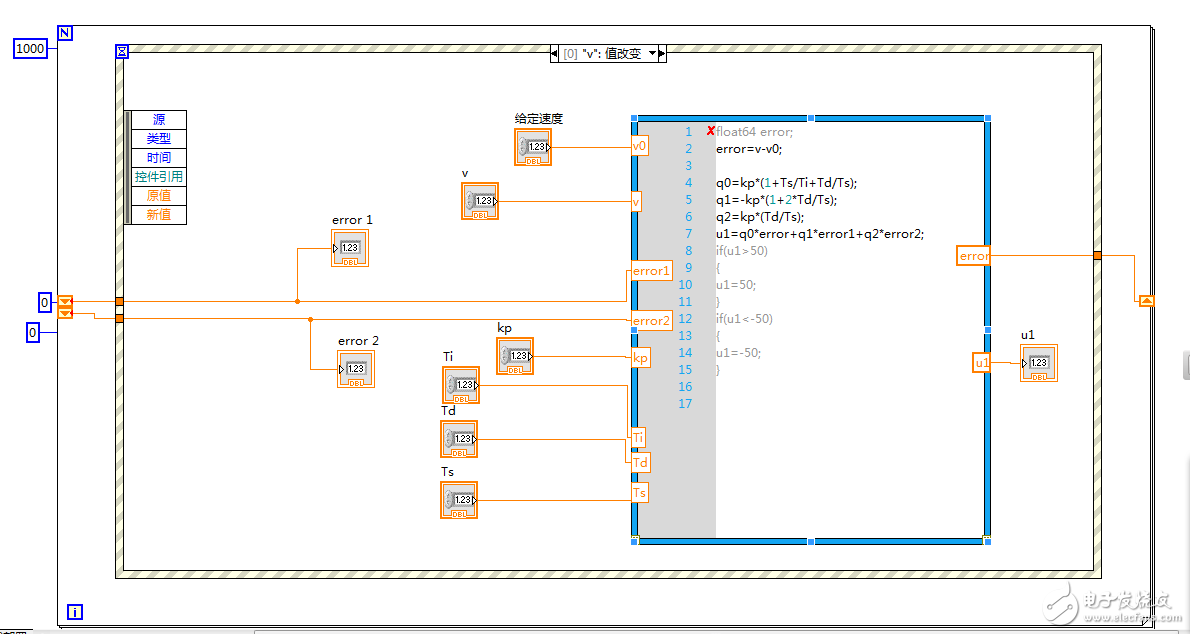Select the v input node
The width and height of the screenshot is (1190, 634).
pyautogui.click(x=636, y=202)
